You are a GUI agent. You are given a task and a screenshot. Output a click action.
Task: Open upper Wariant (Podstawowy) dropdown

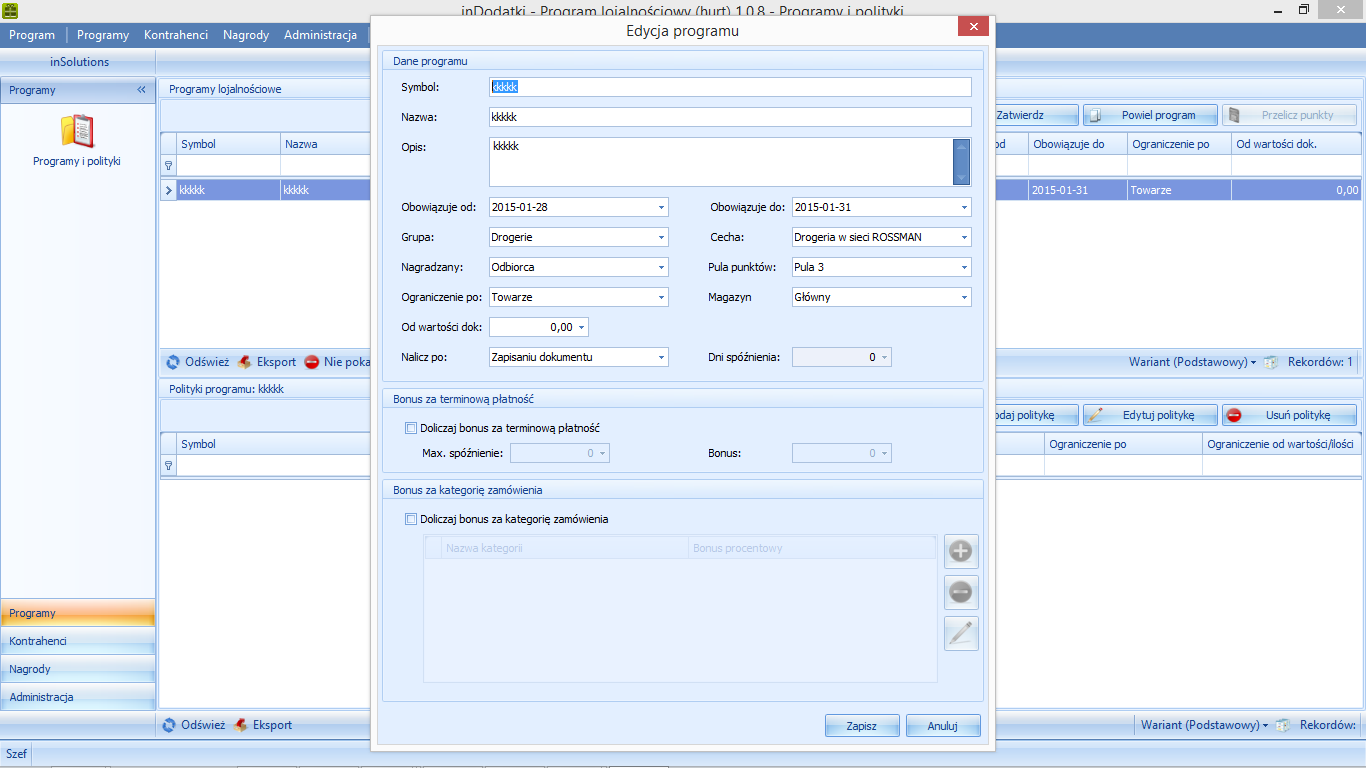[1192, 362]
